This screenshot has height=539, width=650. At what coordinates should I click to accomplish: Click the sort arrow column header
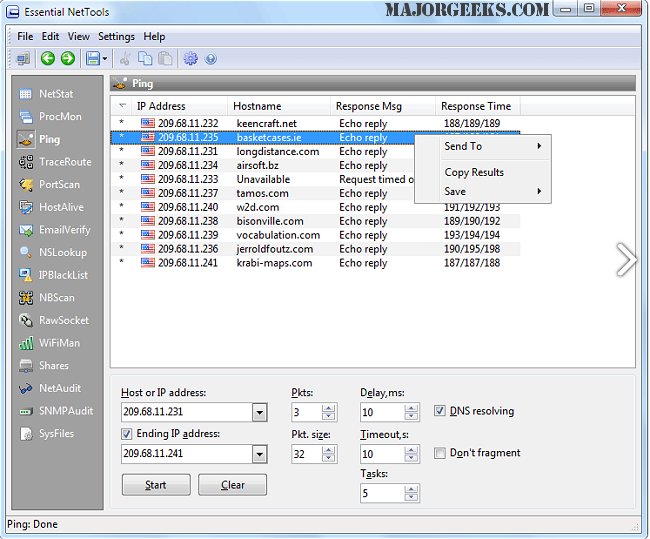coord(123,106)
